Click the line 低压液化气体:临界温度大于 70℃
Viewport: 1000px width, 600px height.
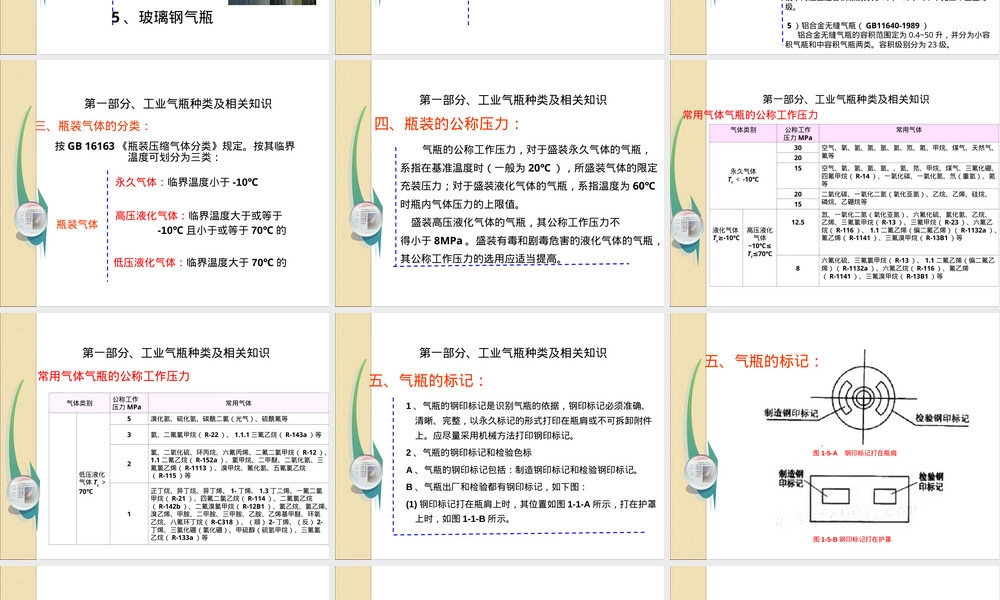200,262
